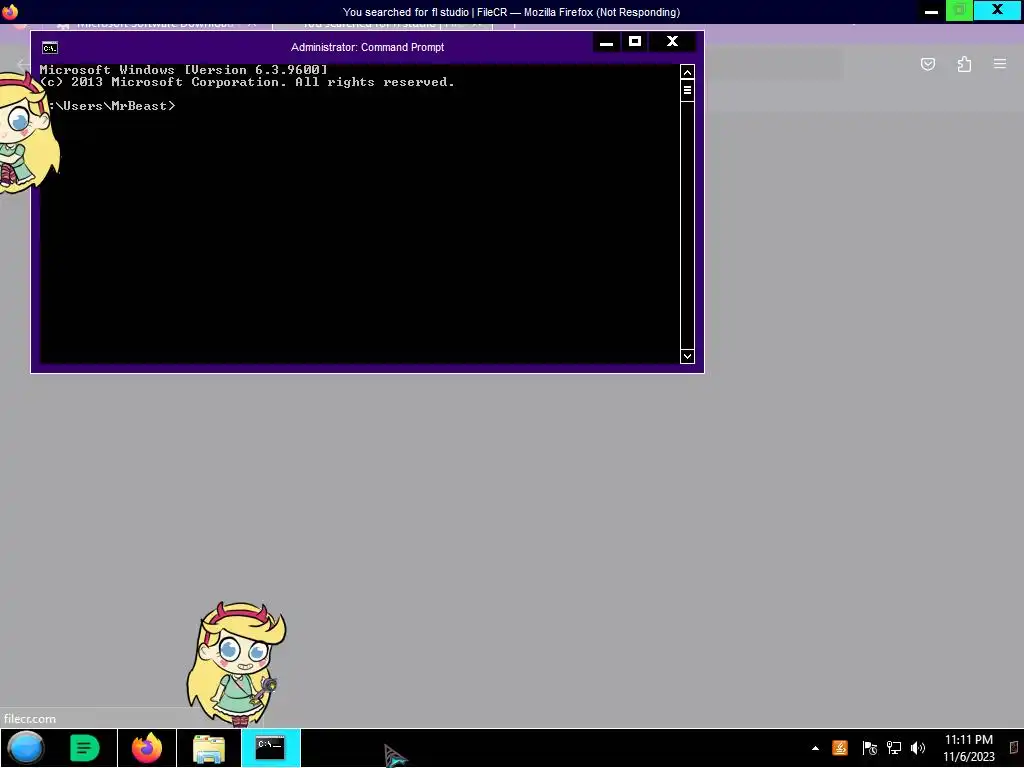Close the not-responding Firefox window

point(997,10)
